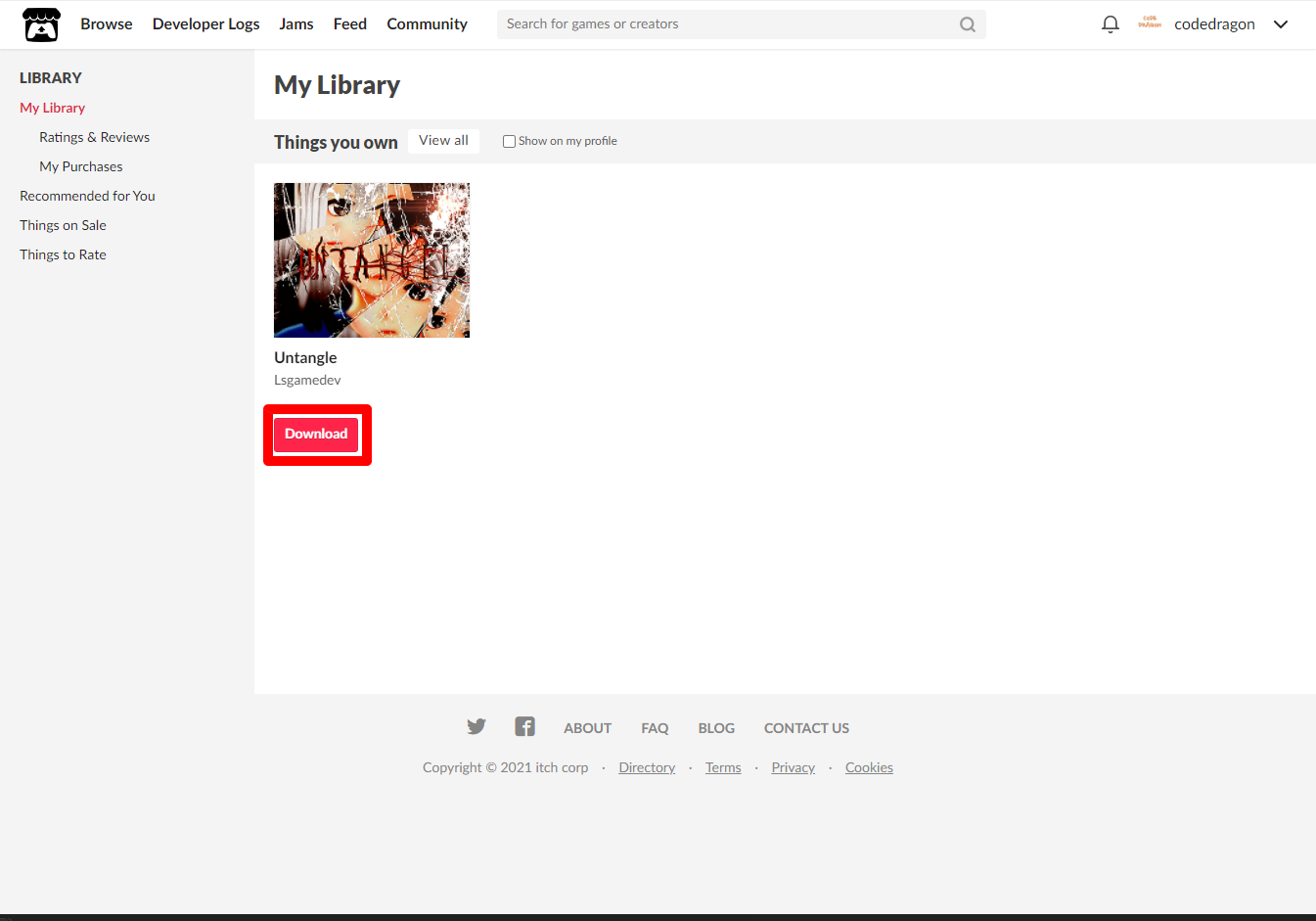Screen dimensions: 1316x921
Task: Open Lsgamedev creator page
Action: [307, 380]
